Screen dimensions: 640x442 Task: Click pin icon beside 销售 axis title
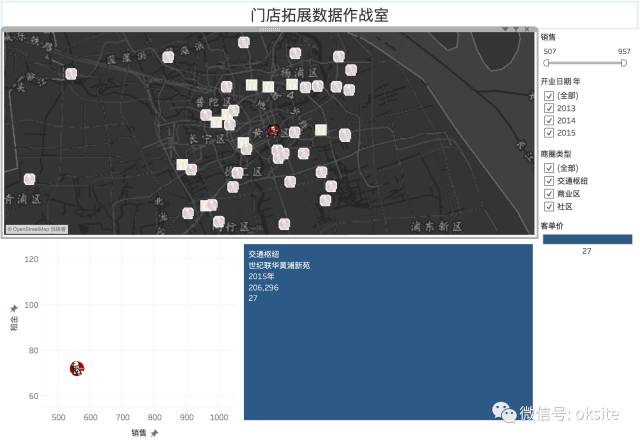click(154, 433)
